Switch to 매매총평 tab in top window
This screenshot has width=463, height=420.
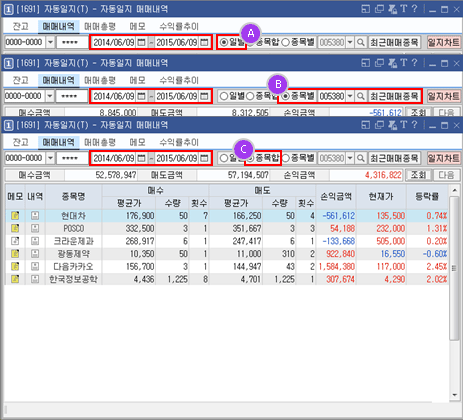pyautogui.click(x=100, y=26)
